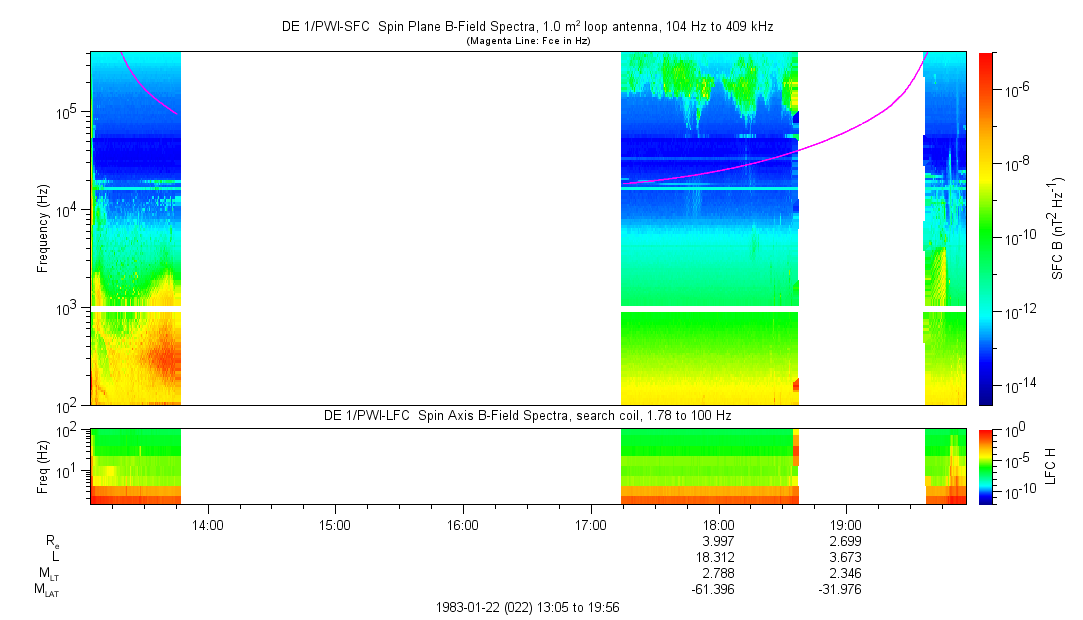Click the DE 1/PWI-SFC plot title

(527, 28)
